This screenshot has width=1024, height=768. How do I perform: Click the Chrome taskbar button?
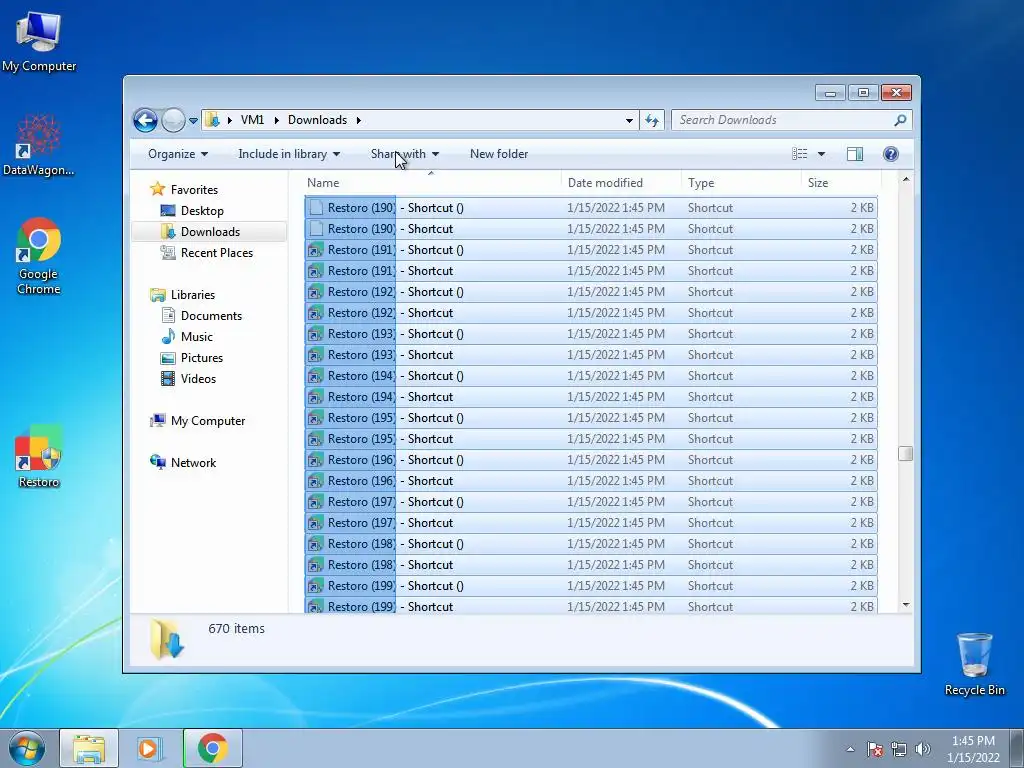pyautogui.click(x=213, y=748)
